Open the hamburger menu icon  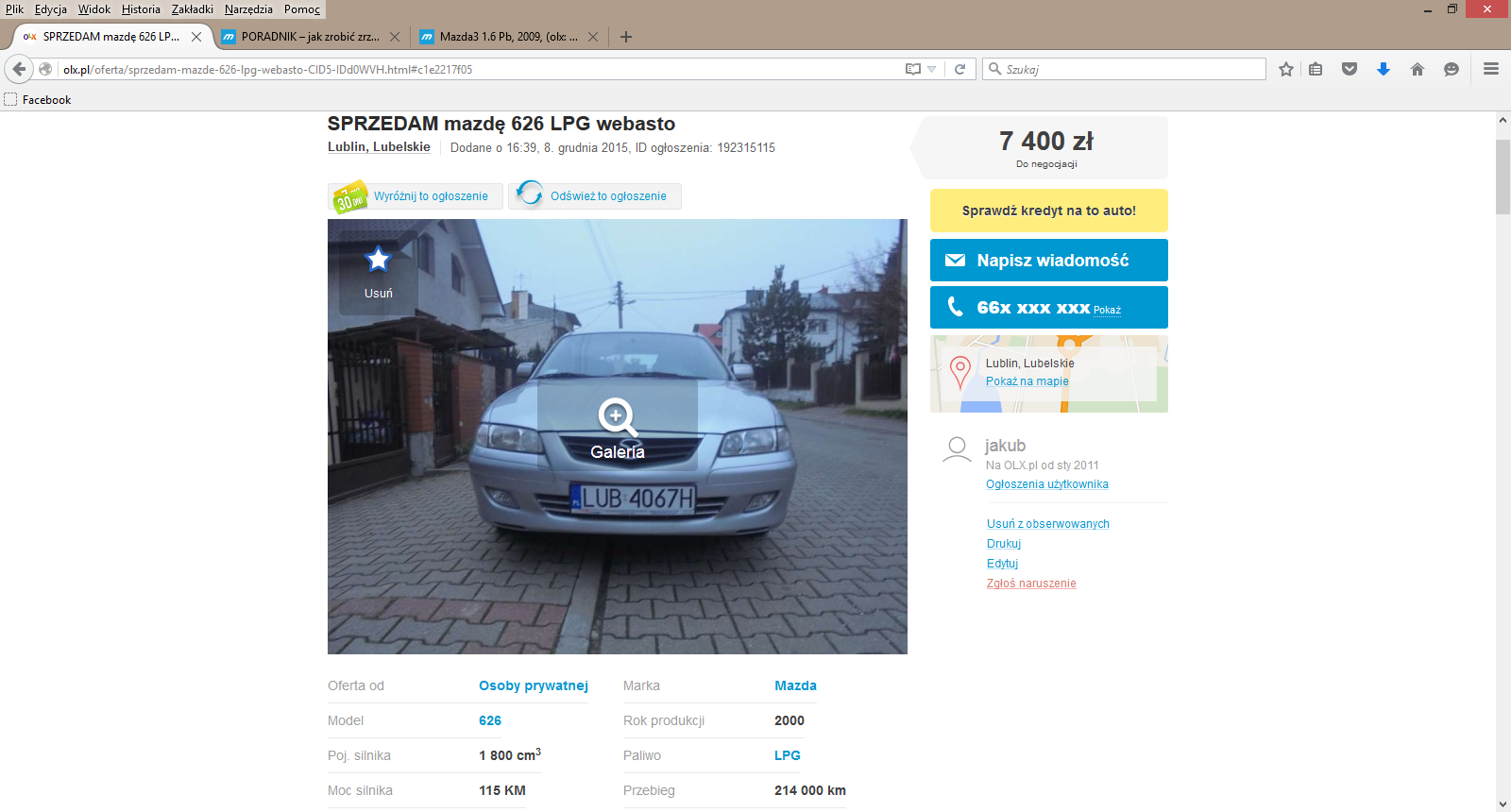[x=1491, y=69]
